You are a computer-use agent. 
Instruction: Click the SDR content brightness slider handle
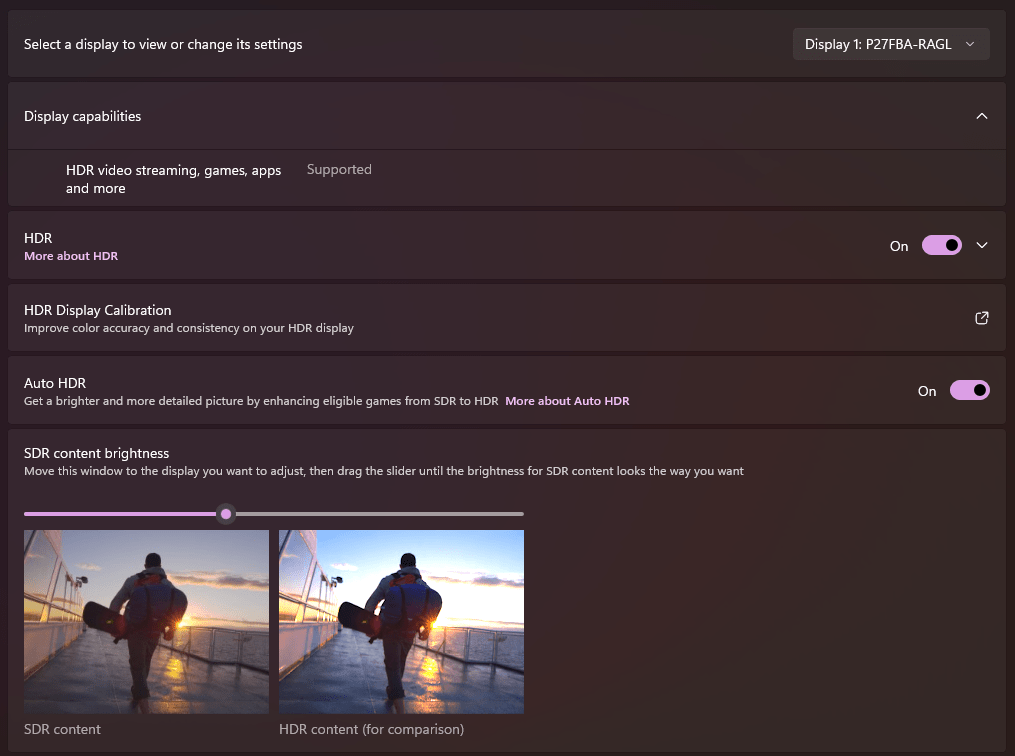(x=226, y=514)
